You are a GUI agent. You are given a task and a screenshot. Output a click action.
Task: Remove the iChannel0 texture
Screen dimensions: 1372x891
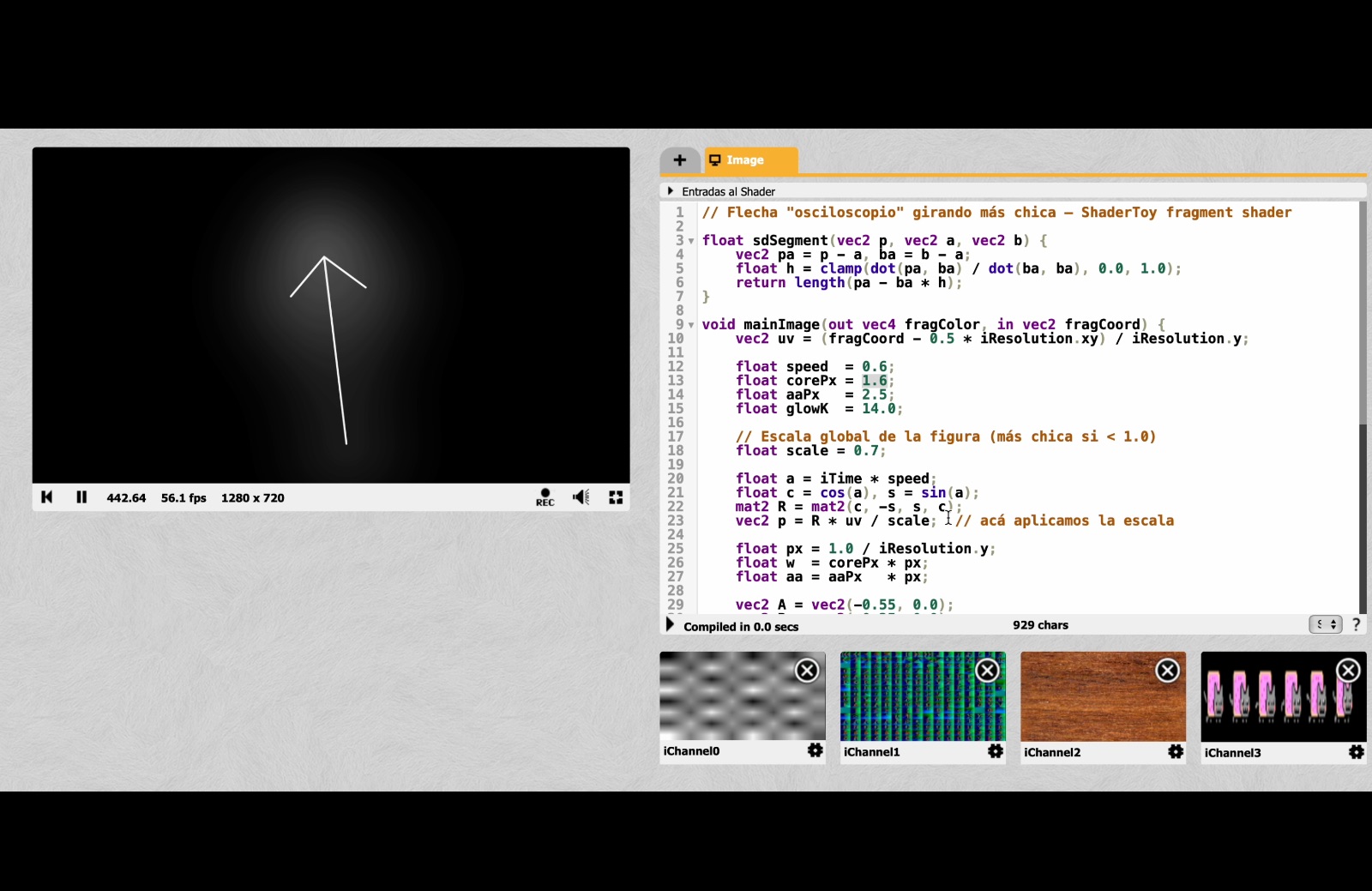(807, 671)
